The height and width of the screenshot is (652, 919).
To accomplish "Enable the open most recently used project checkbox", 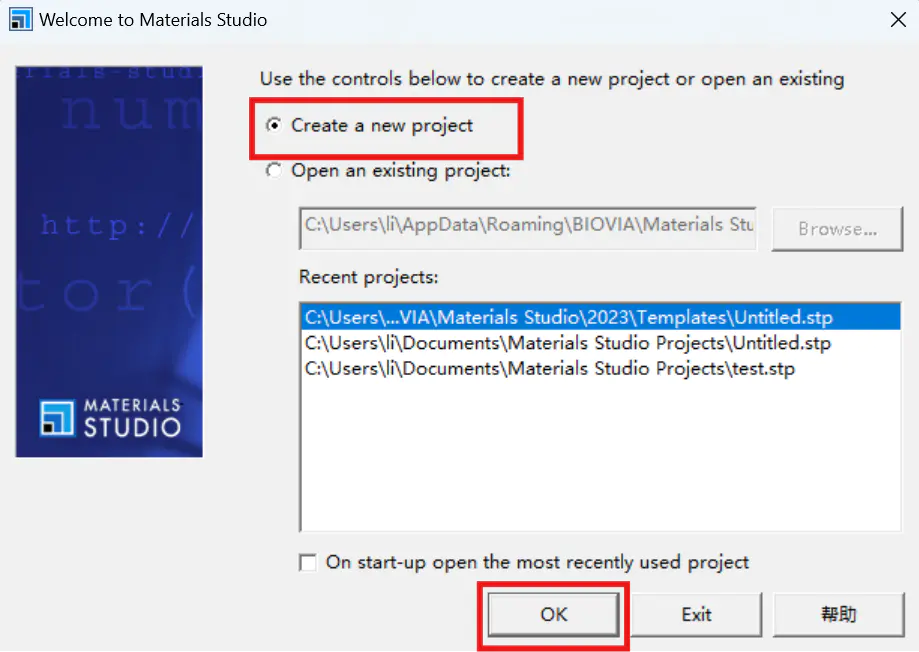I will tap(308, 563).
